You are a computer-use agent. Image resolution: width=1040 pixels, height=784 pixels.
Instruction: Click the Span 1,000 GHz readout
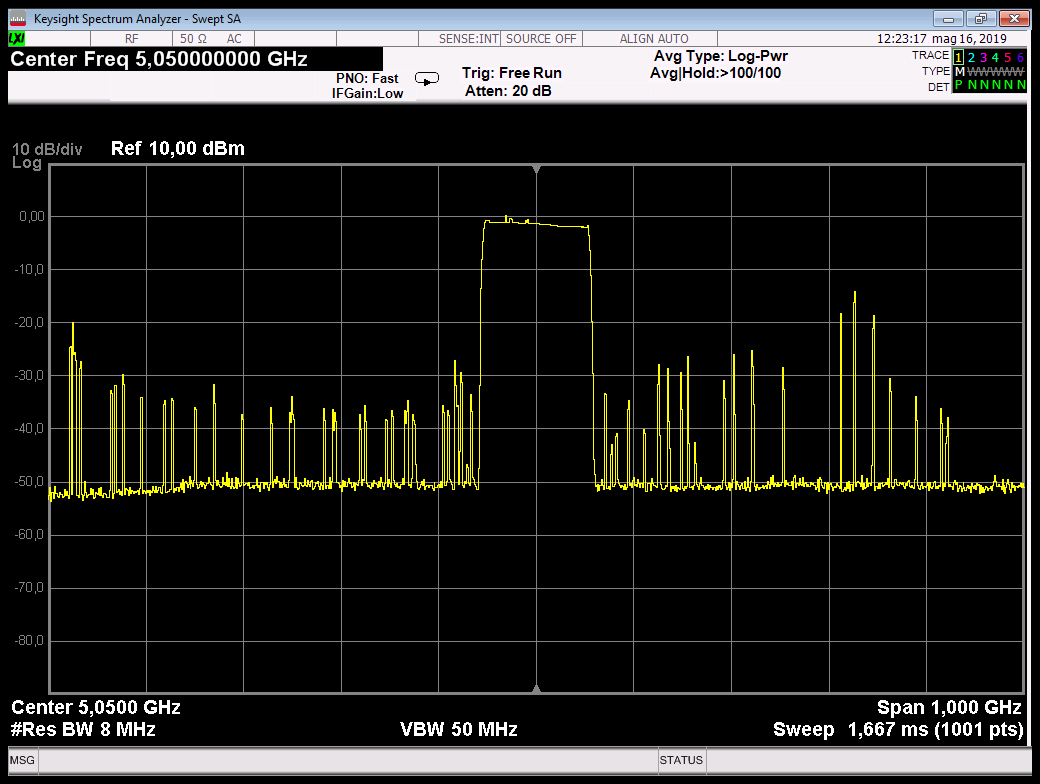tap(949, 708)
